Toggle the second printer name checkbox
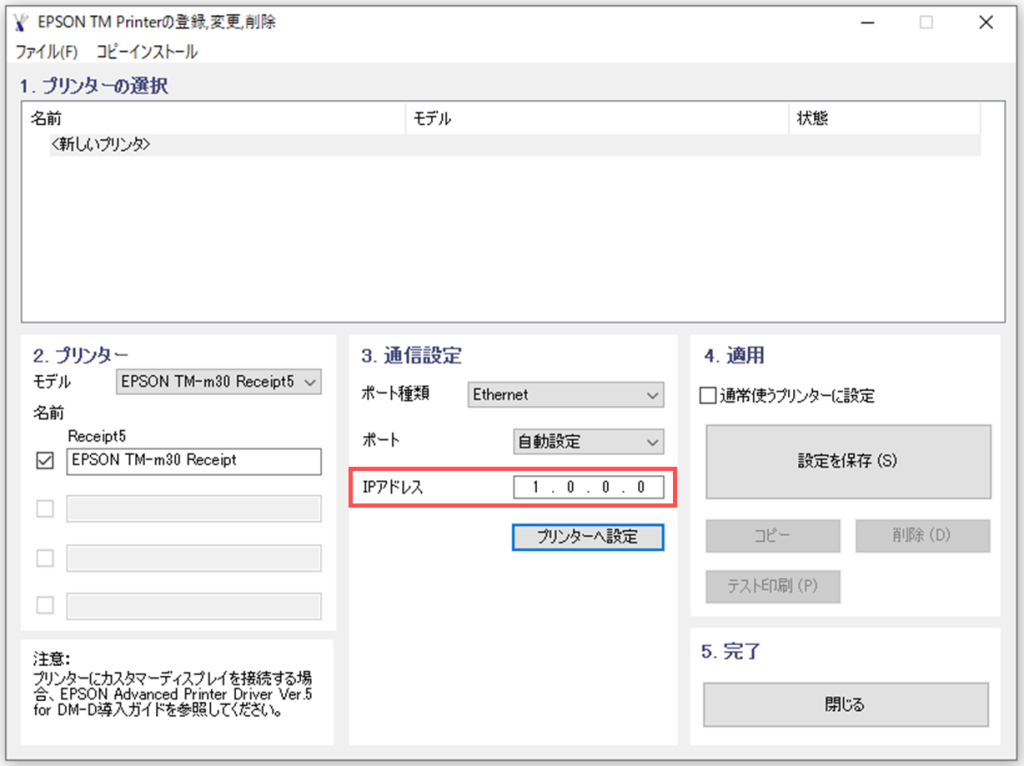Image resolution: width=1024 pixels, height=766 pixels. click(45, 509)
